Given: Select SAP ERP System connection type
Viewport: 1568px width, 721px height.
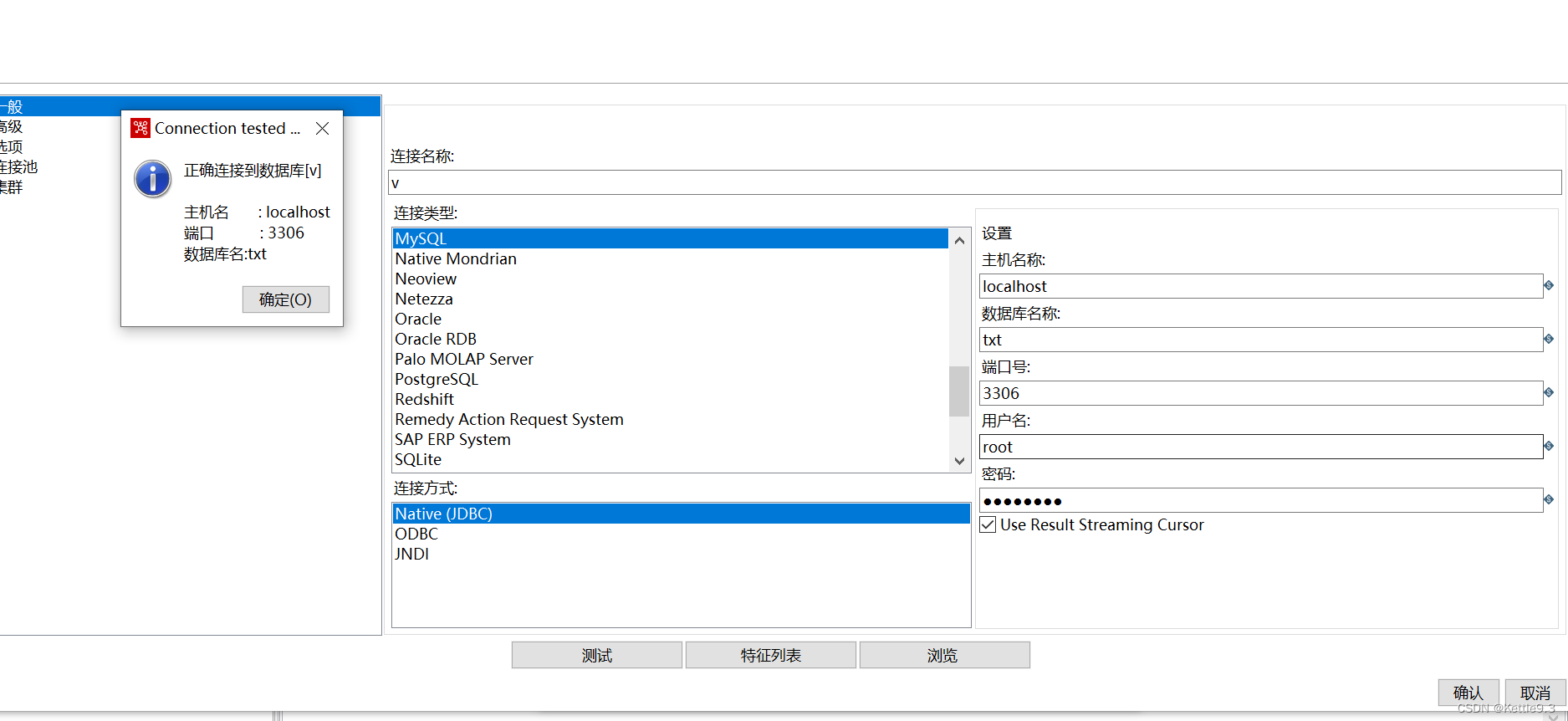Looking at the screenshot, I should tap(671, 439).
